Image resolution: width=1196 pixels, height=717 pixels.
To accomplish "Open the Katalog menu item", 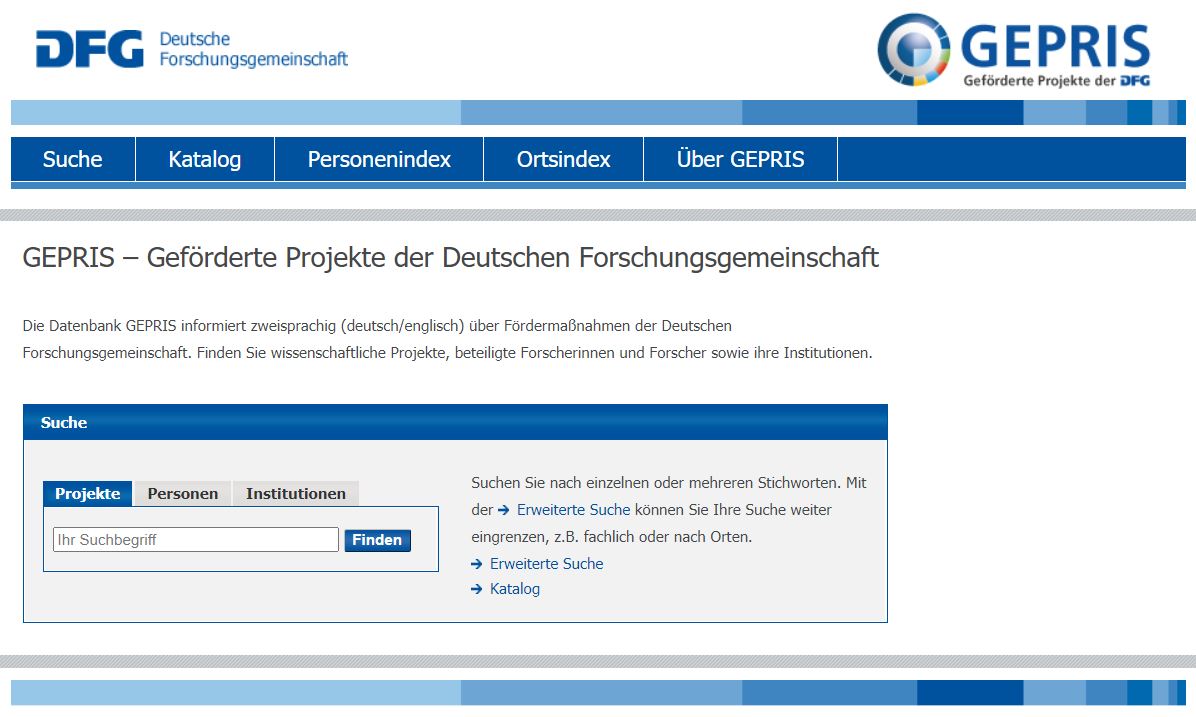I will pyautogui.click(x=204, y=159).
